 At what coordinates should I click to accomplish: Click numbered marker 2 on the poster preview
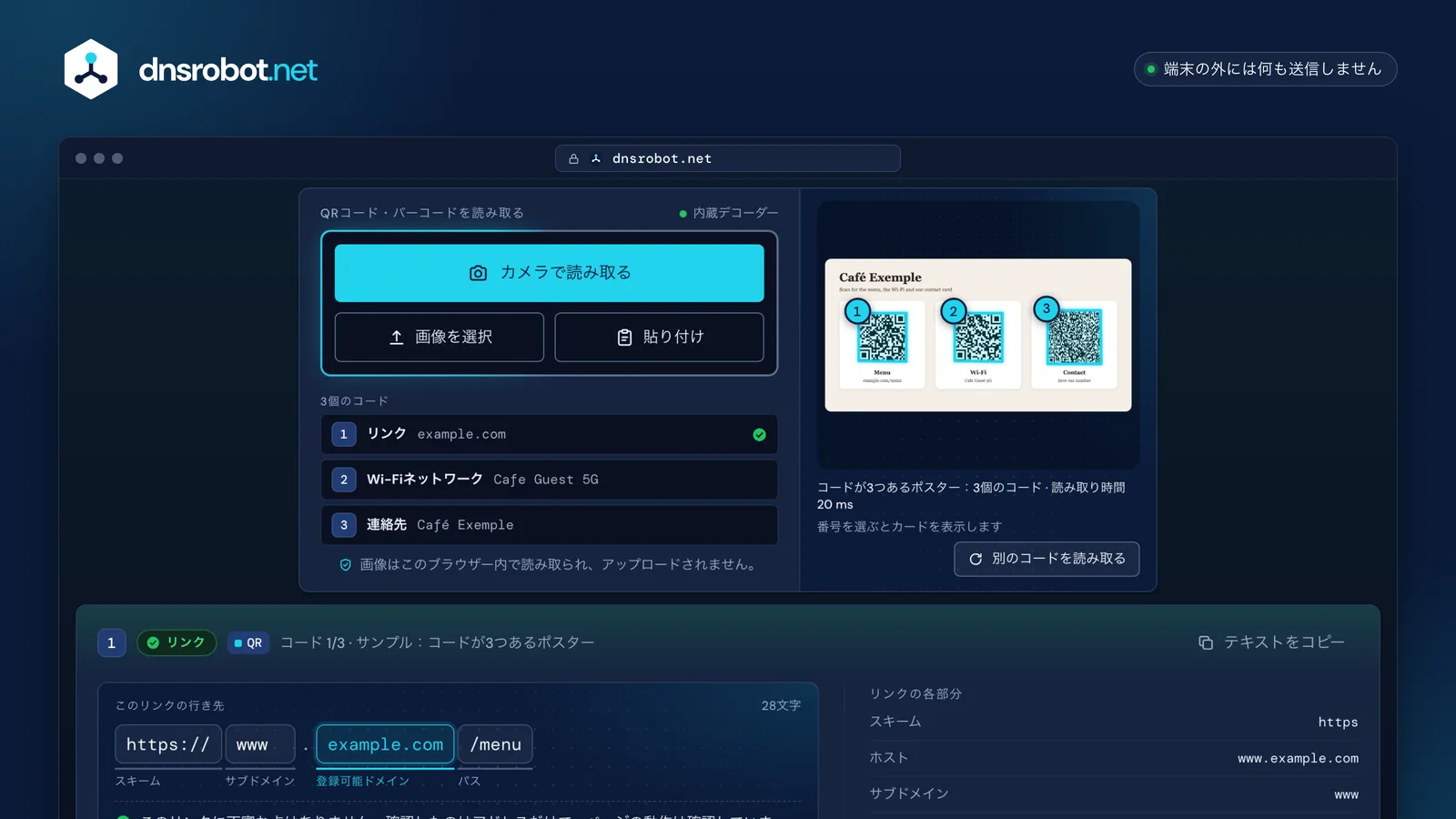(x=953, y=311)
